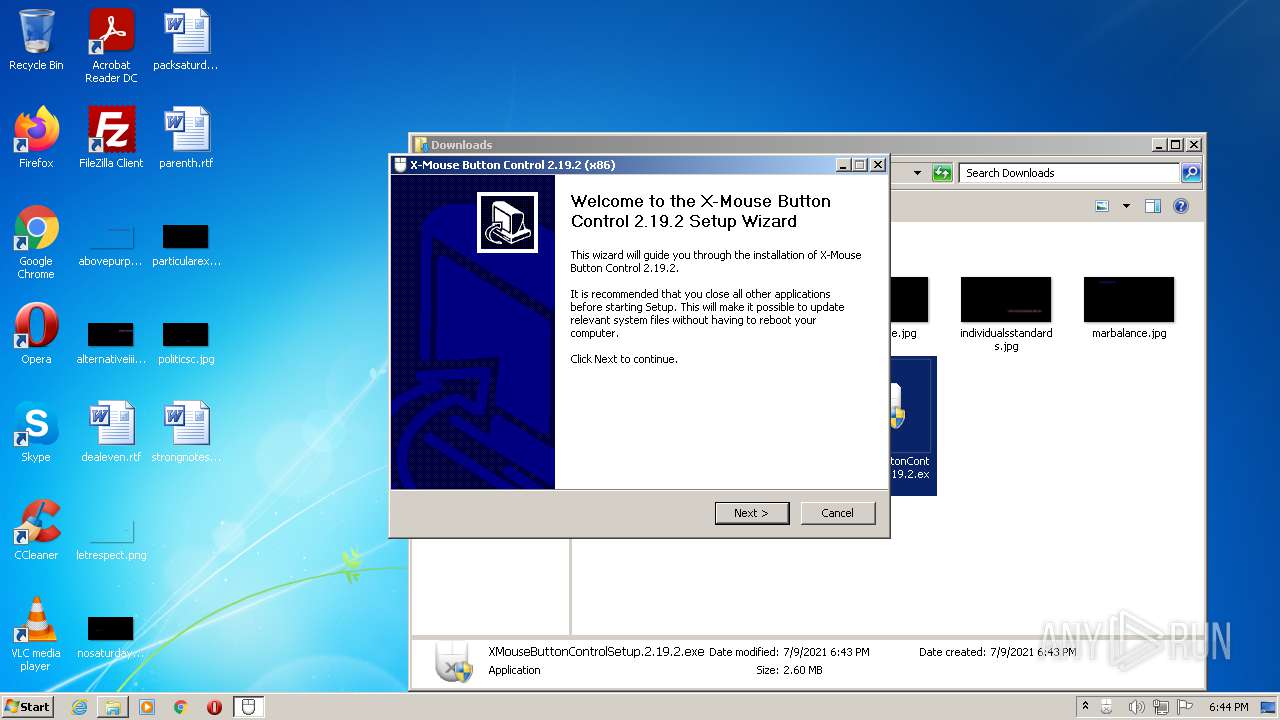The image size is (1280, 720).
Task: Open the address bar history dropdown
Action: coord(917,173)
